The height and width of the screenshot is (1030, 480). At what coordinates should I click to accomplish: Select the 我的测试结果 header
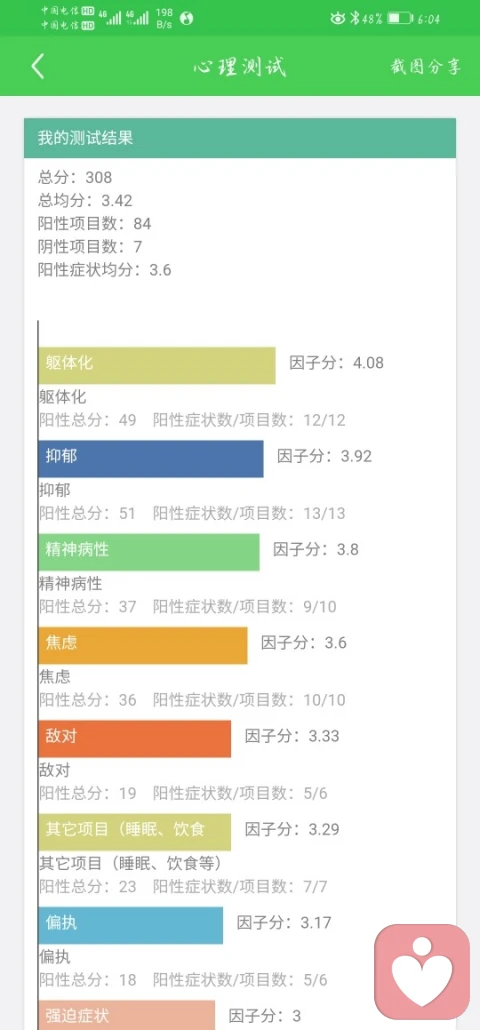pyautogui.click(x=240, y=138)
